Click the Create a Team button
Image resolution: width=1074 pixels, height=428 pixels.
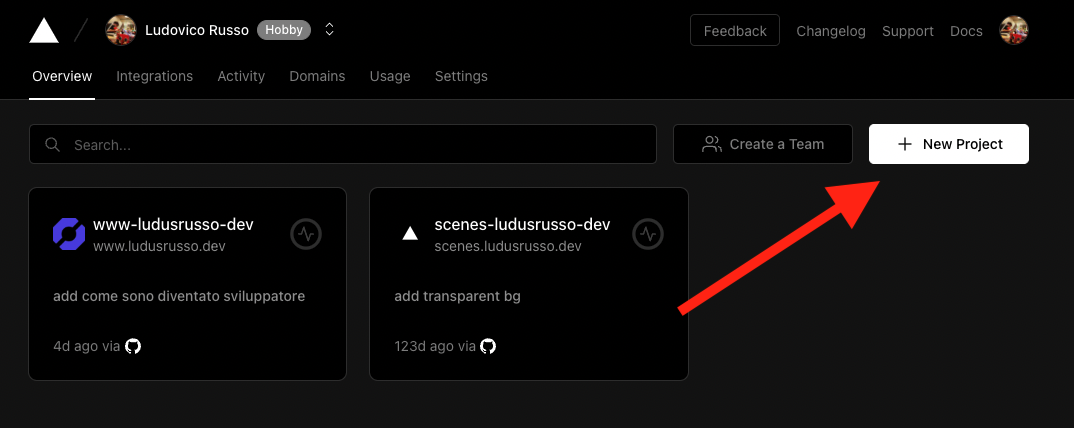coord(762,144)
